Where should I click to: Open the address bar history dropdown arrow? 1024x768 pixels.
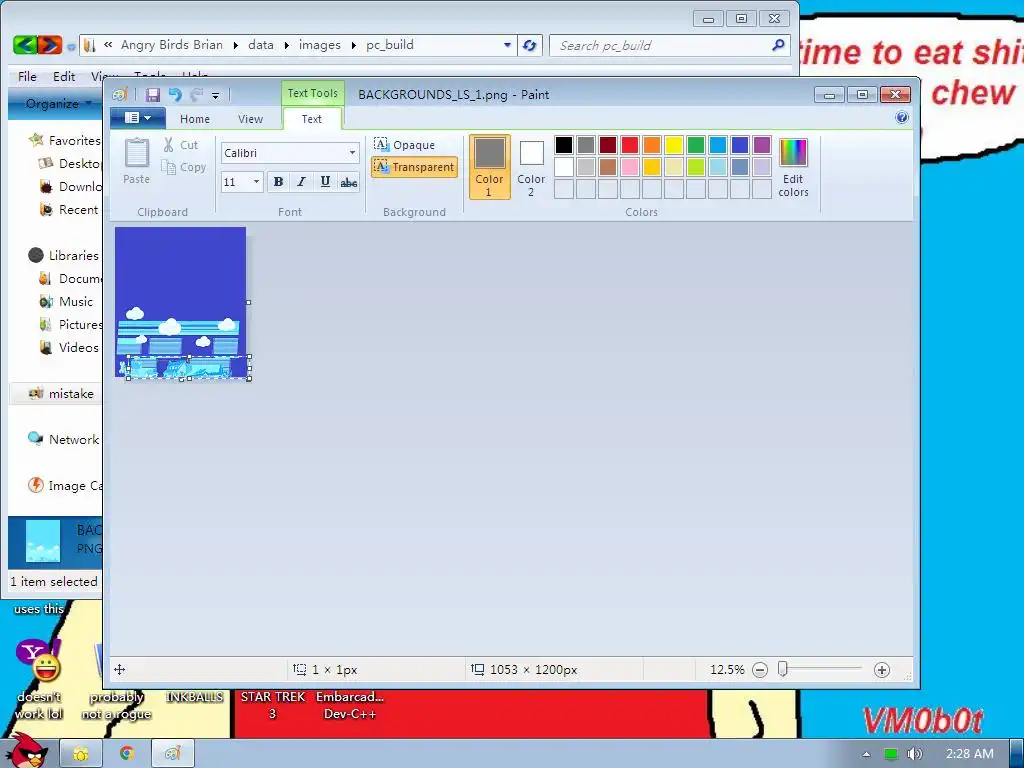(x=507, y=46)
